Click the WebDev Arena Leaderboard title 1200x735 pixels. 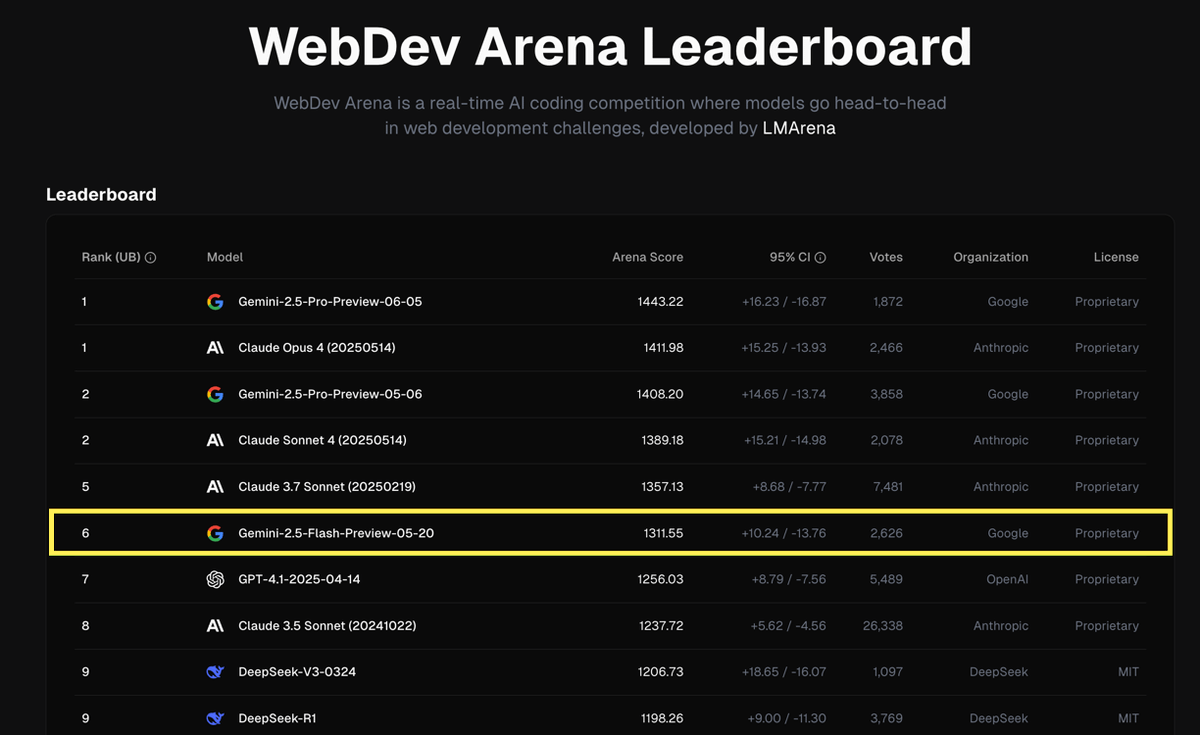click(x=610, y=46)
